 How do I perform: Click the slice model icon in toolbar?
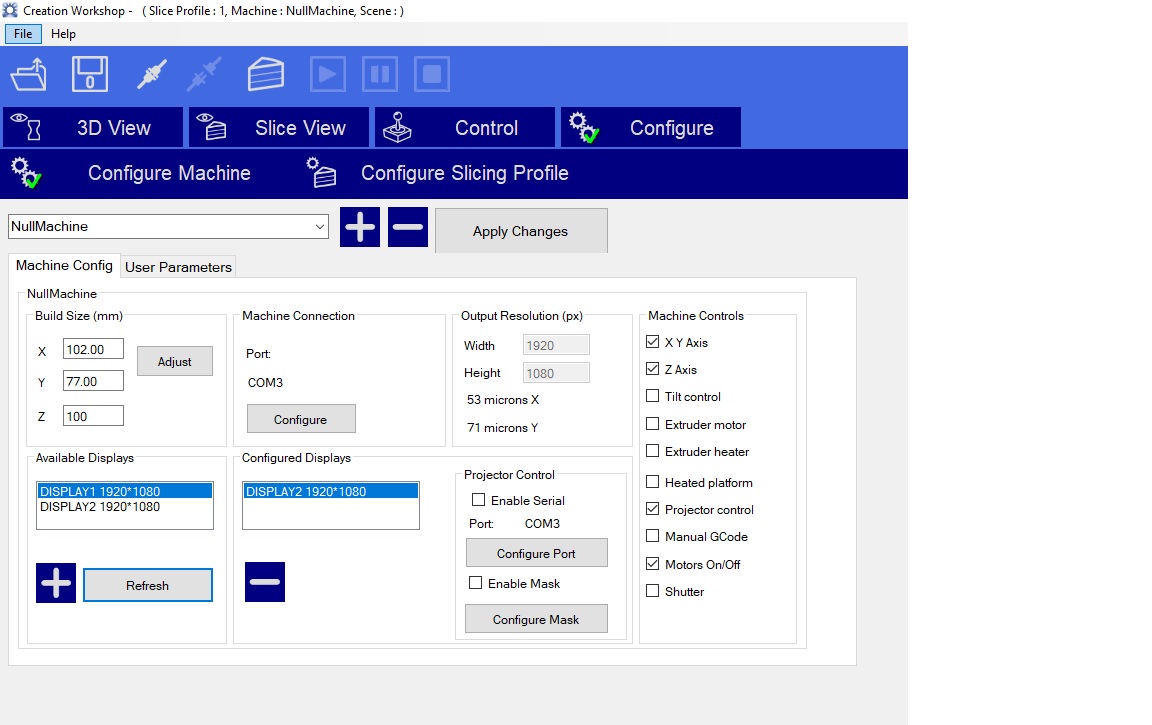[x=266, y=75]
